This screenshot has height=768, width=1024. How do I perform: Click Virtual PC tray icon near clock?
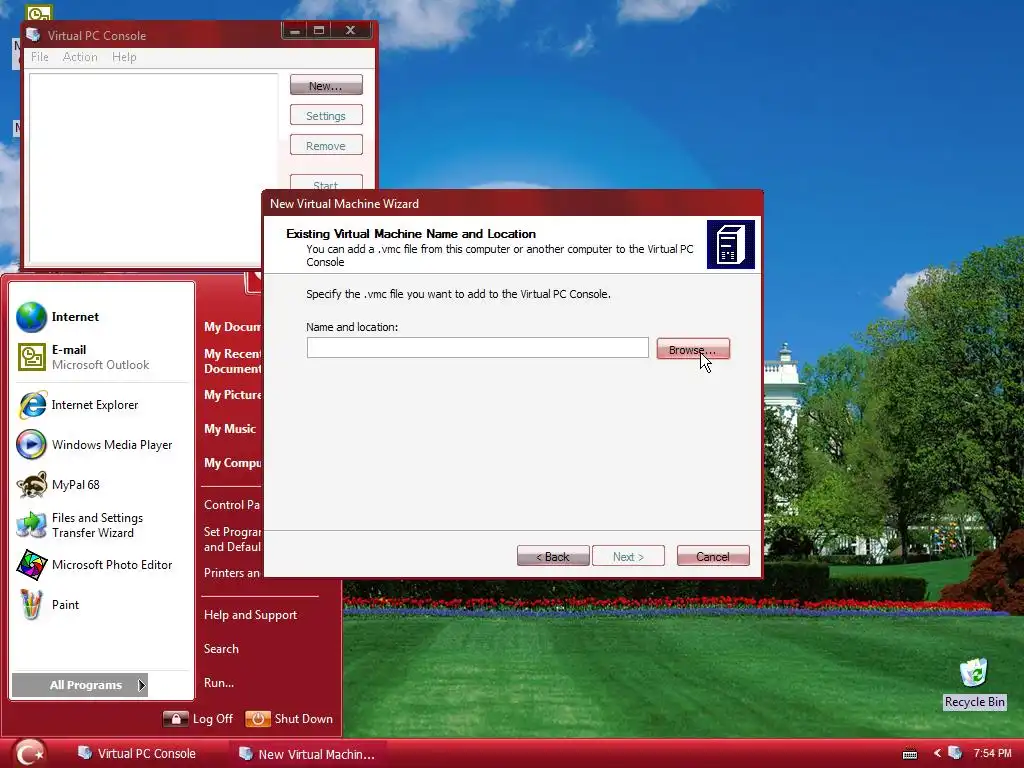tap(955, 753)
